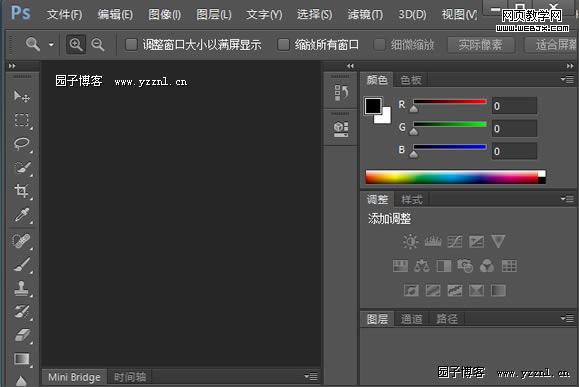
Task: Click the black foreground color swatch
Action: [373, 106]
